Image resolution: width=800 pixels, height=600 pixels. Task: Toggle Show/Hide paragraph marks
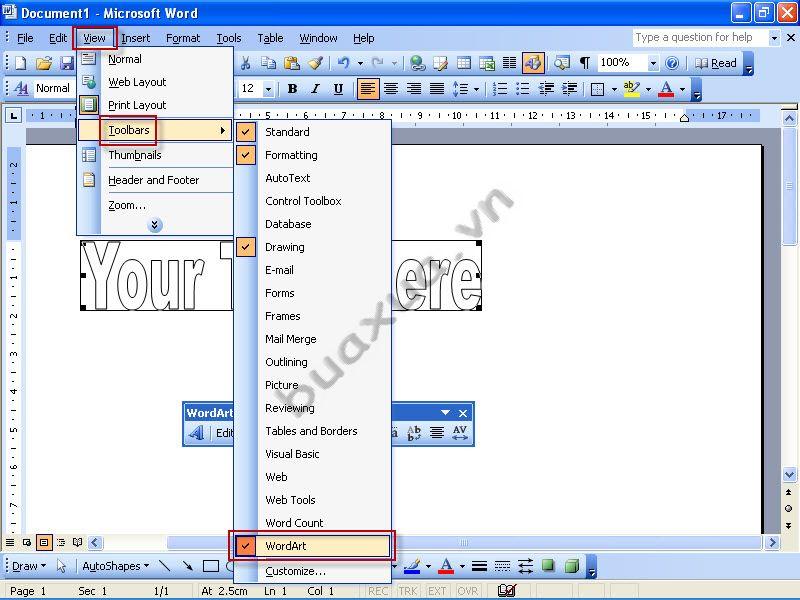click(x=585, y=63)
